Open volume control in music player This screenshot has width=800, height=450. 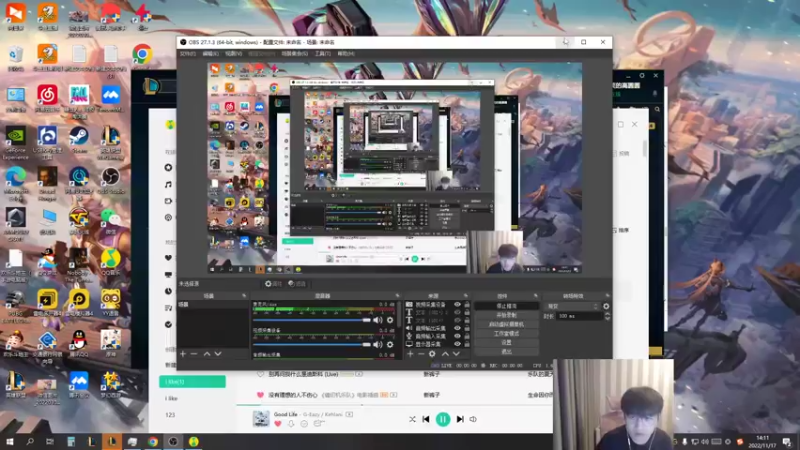coord(473,419)
